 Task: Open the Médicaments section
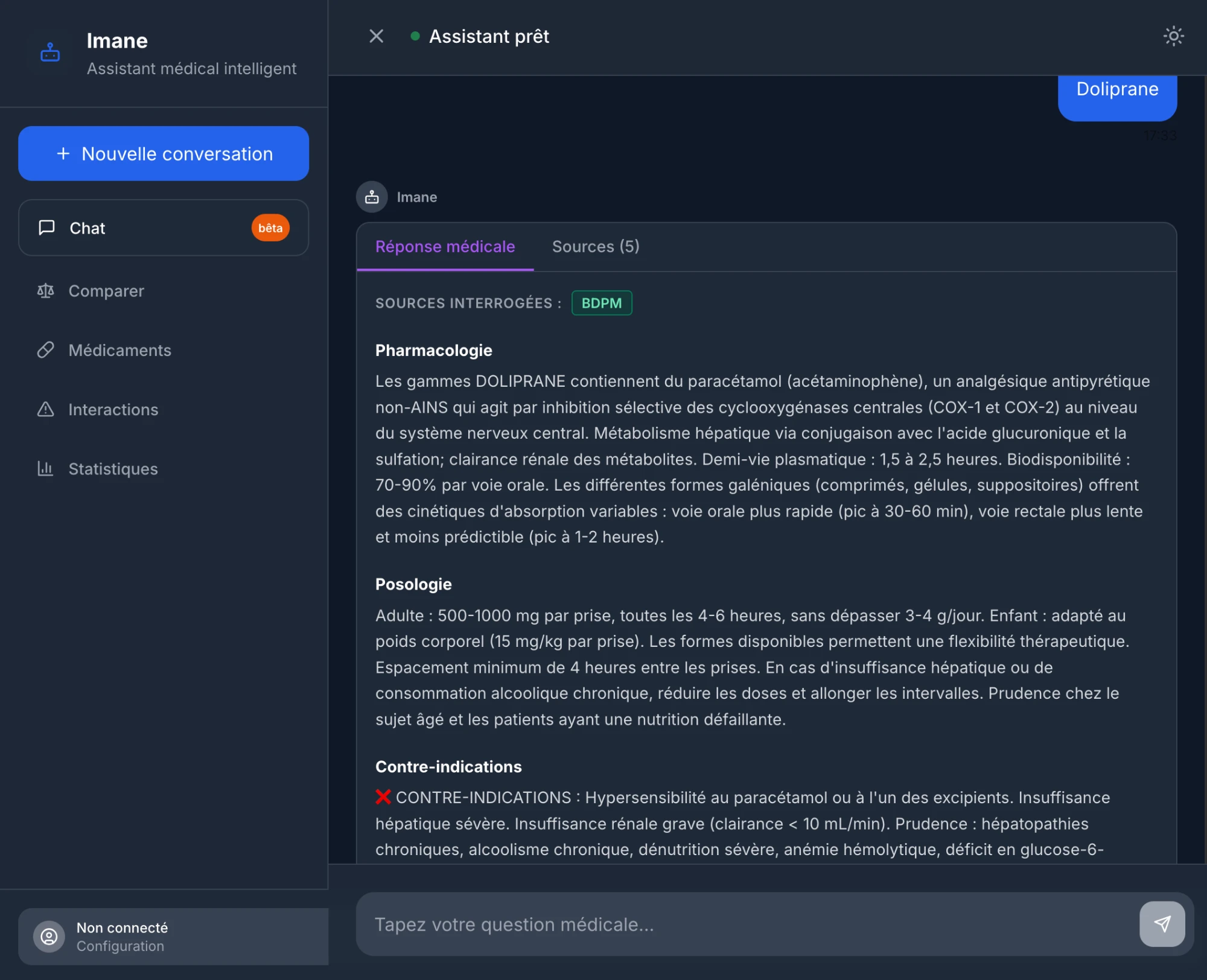click(x=164, y=350)
